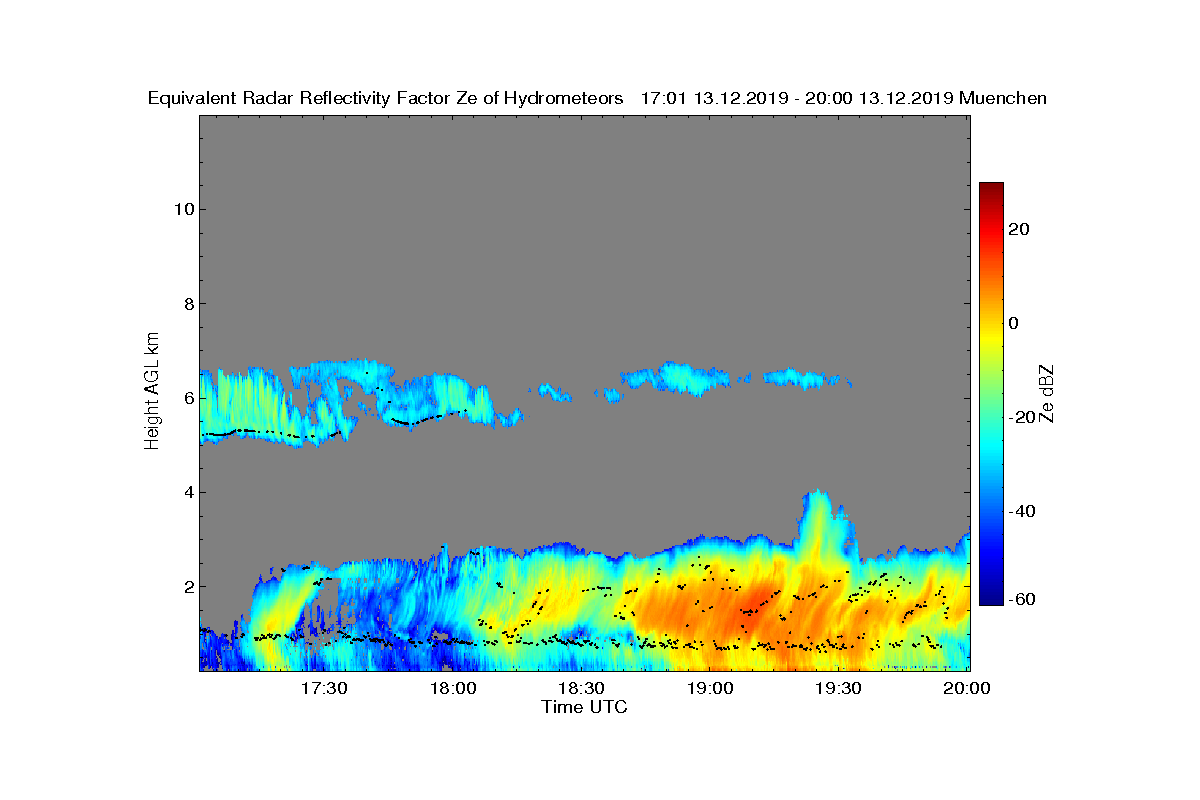Click the height tick label 8
1200x800 pixels.
point(187,304)
